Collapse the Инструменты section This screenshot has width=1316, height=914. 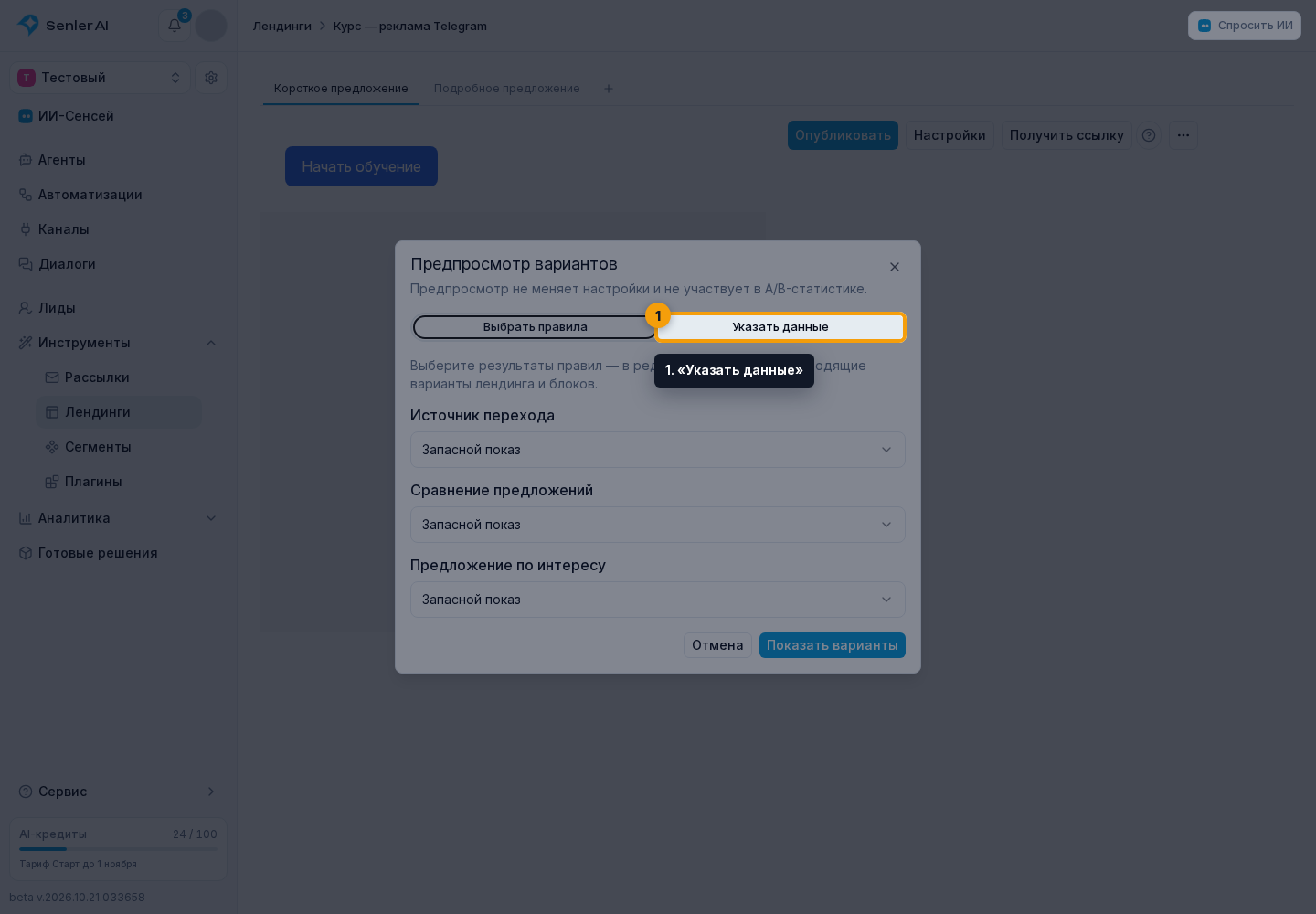(119, 343)
